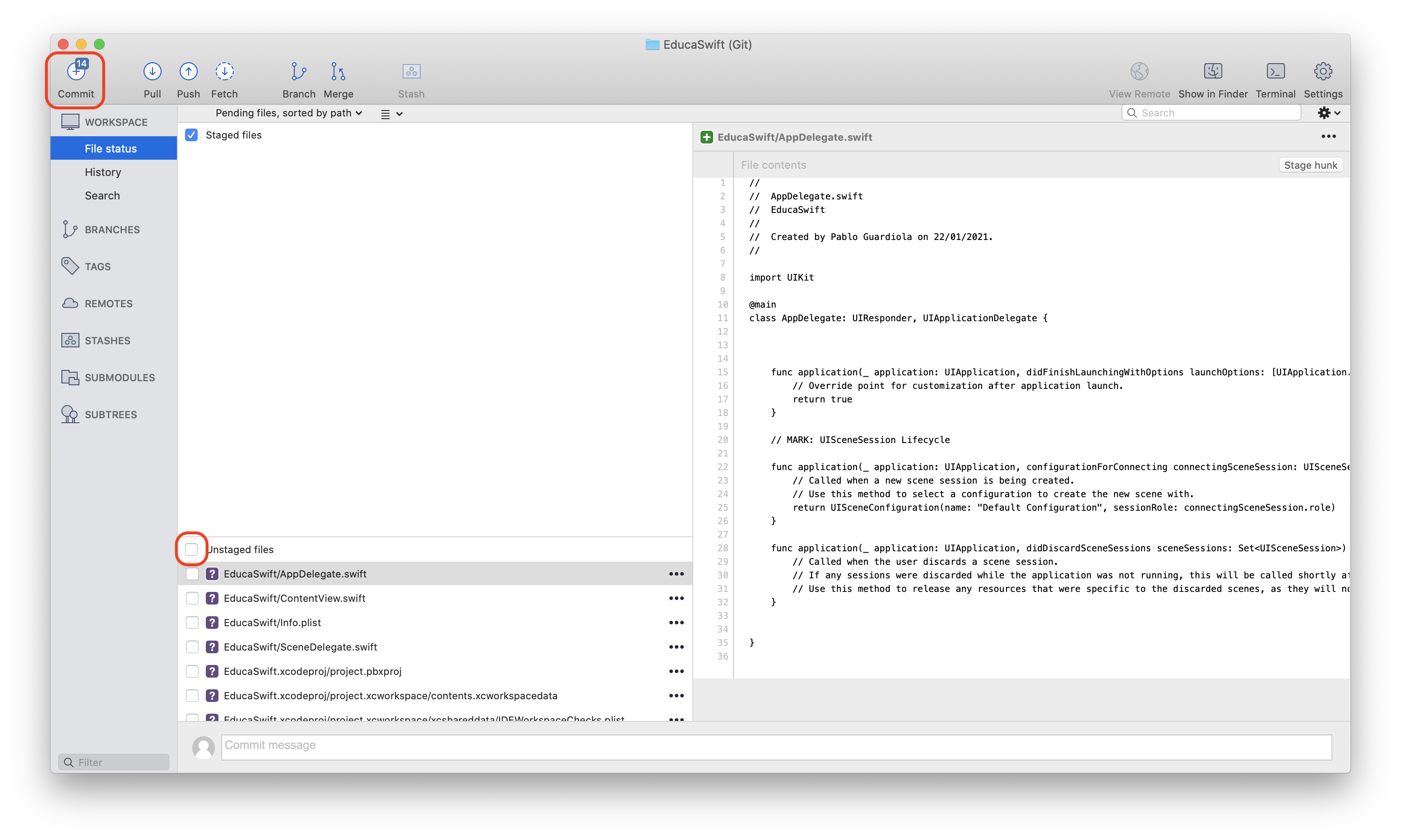Image resolution: width=1401 pixels, height=840 pixels.
Task: Click the green added-file icon in diff header
Action: click(x=706, y=137)
